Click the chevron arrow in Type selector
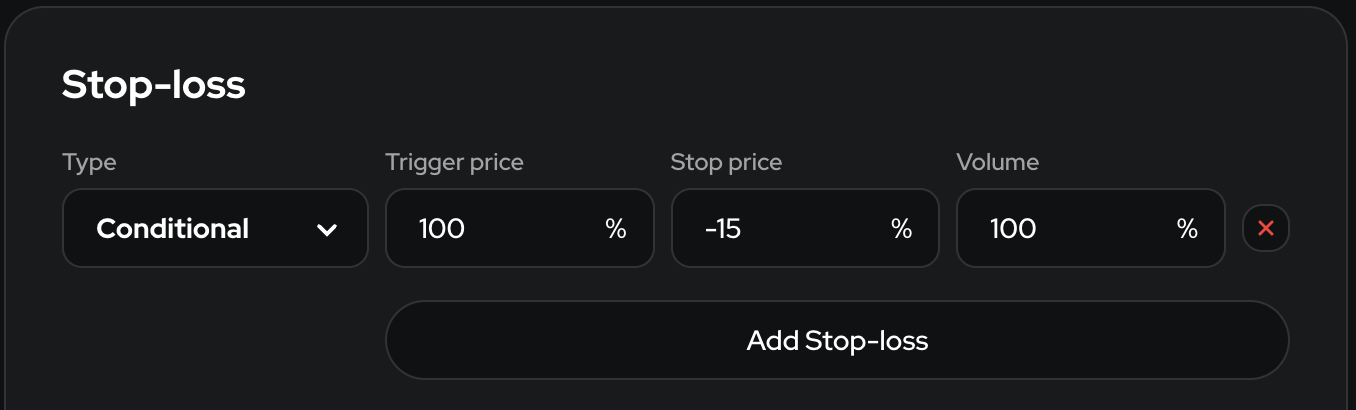The width and height of the screenshot is (1356, 410). (x=326, y=230)
